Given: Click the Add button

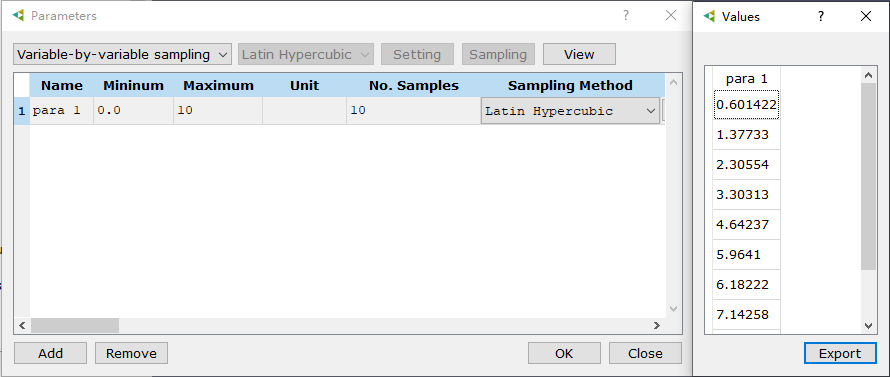Looking at the screenshot, I should point(51,353).
